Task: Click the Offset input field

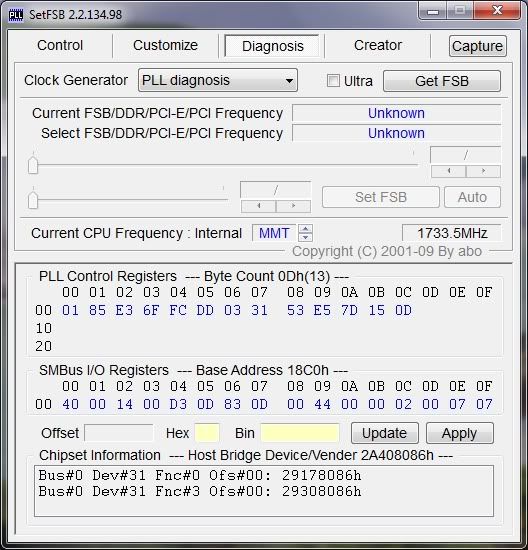Action: [119, 433]
